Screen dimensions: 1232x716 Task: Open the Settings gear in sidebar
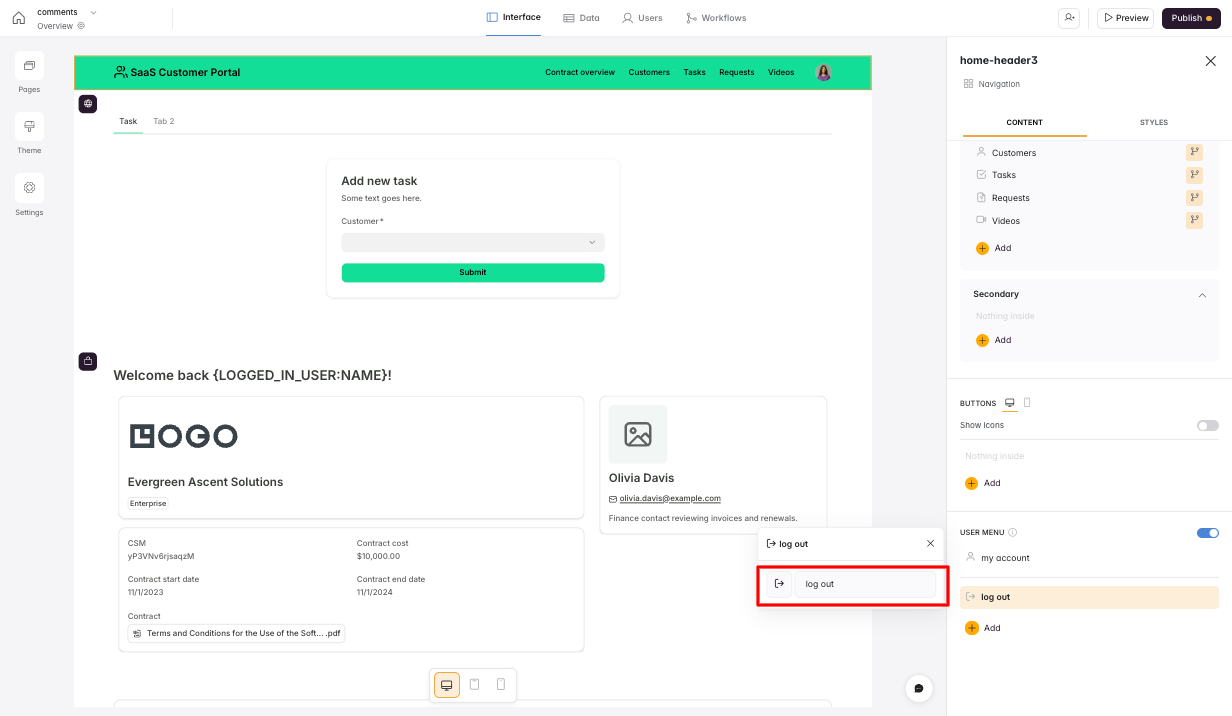pos(29,188)
